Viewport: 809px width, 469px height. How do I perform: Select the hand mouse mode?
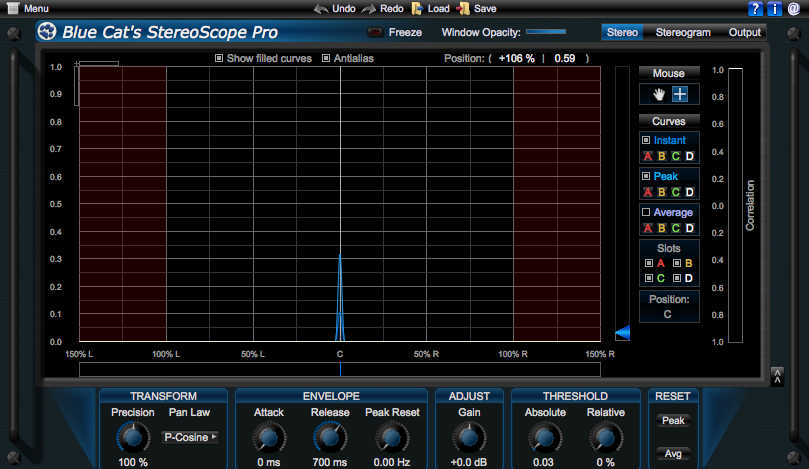658,94
